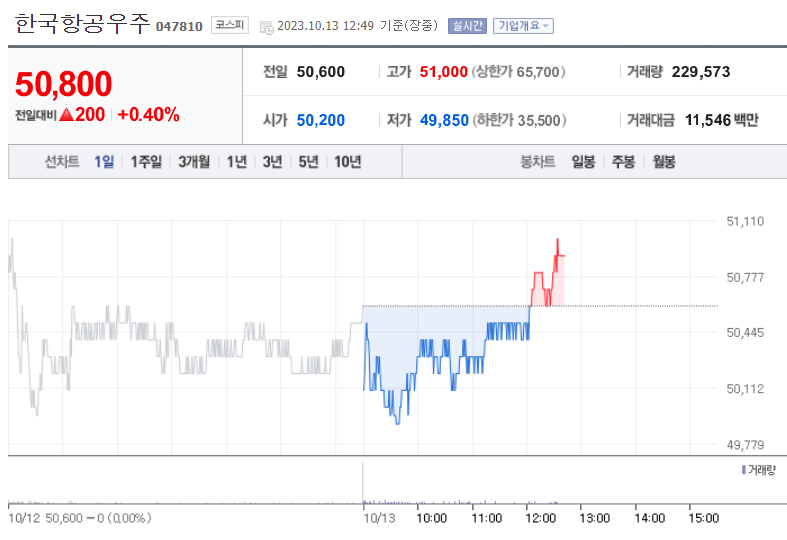Image resolution: width=787 pixels, height=540 pixels.
Task: Click the 실시간 button
Action: click(467, 26)
